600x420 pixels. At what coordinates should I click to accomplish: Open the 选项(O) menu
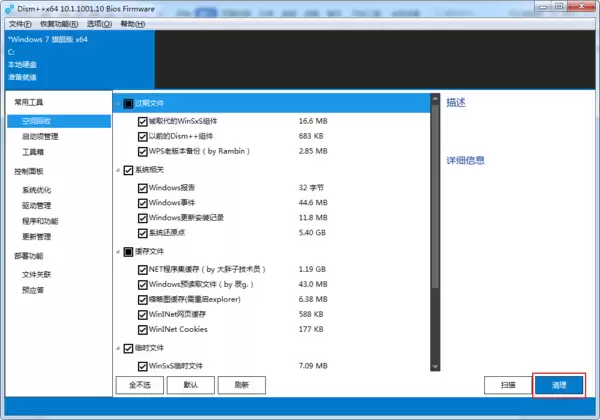point(99,24)
